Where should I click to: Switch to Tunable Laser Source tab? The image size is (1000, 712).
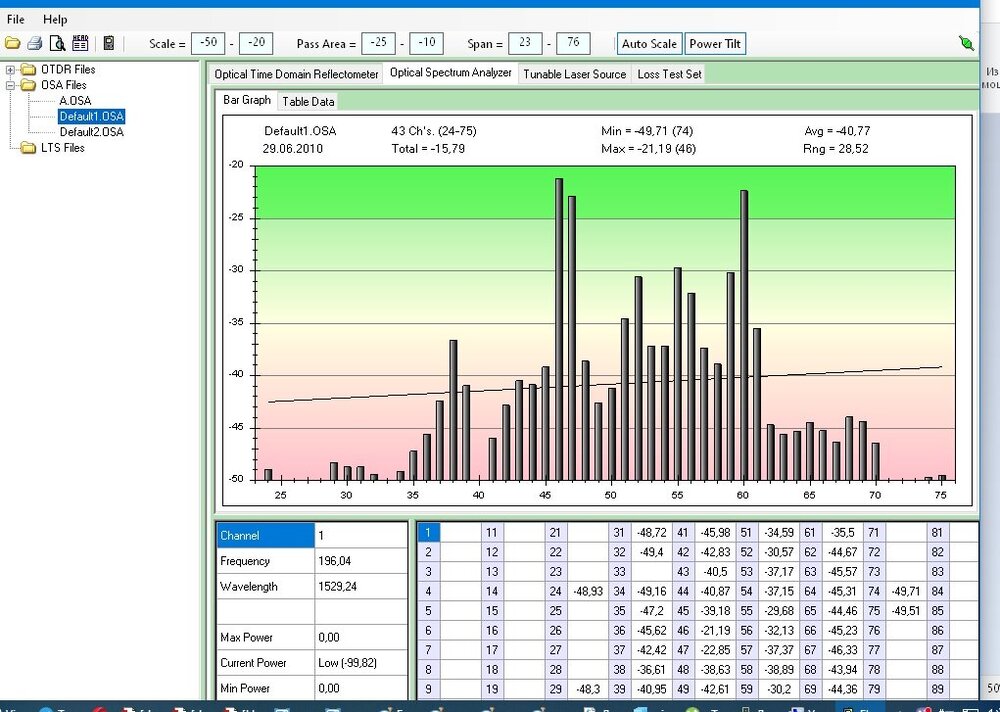(574, 74)
